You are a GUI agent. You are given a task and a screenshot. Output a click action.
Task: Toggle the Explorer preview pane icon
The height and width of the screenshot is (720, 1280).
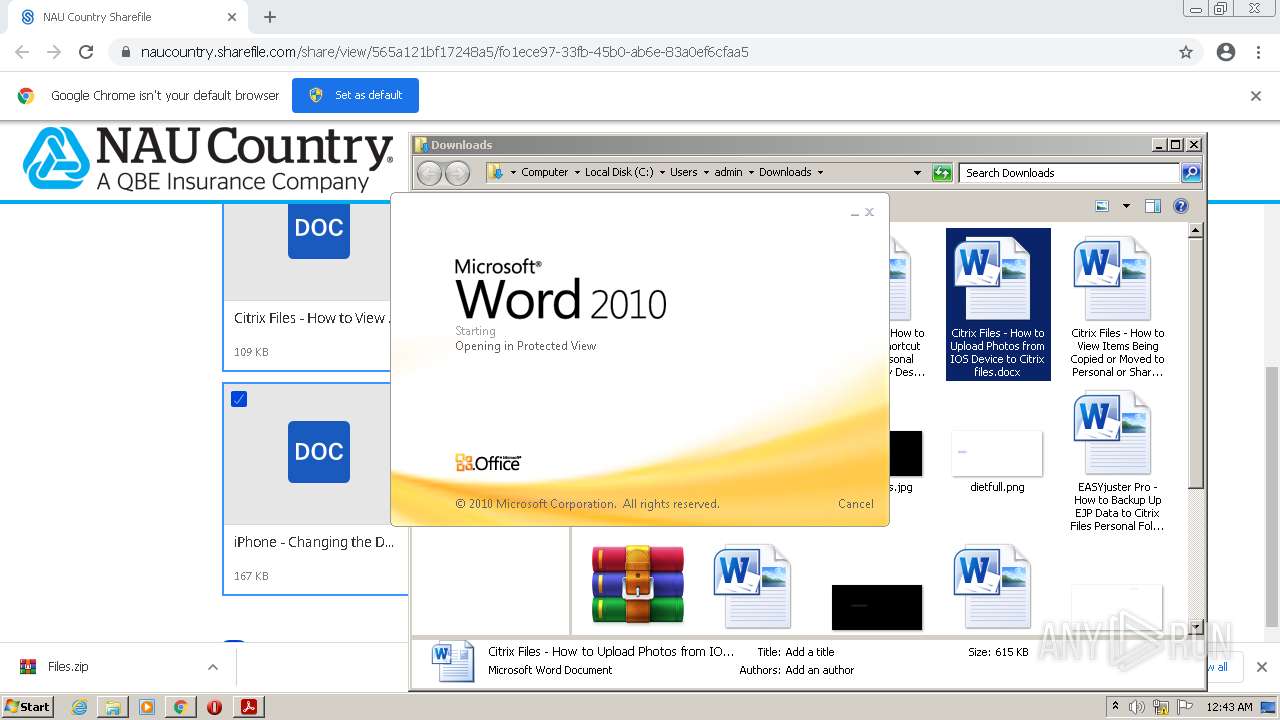click(x=1152, y=206)
